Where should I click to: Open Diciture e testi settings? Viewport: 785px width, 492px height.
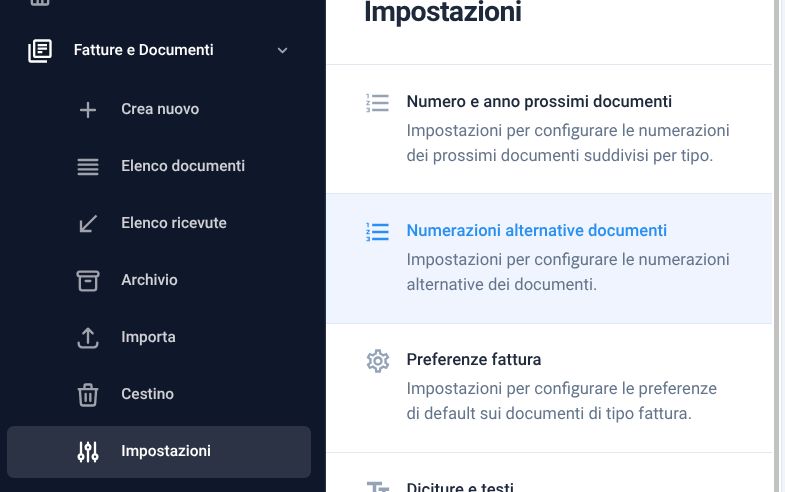(459, 487)
